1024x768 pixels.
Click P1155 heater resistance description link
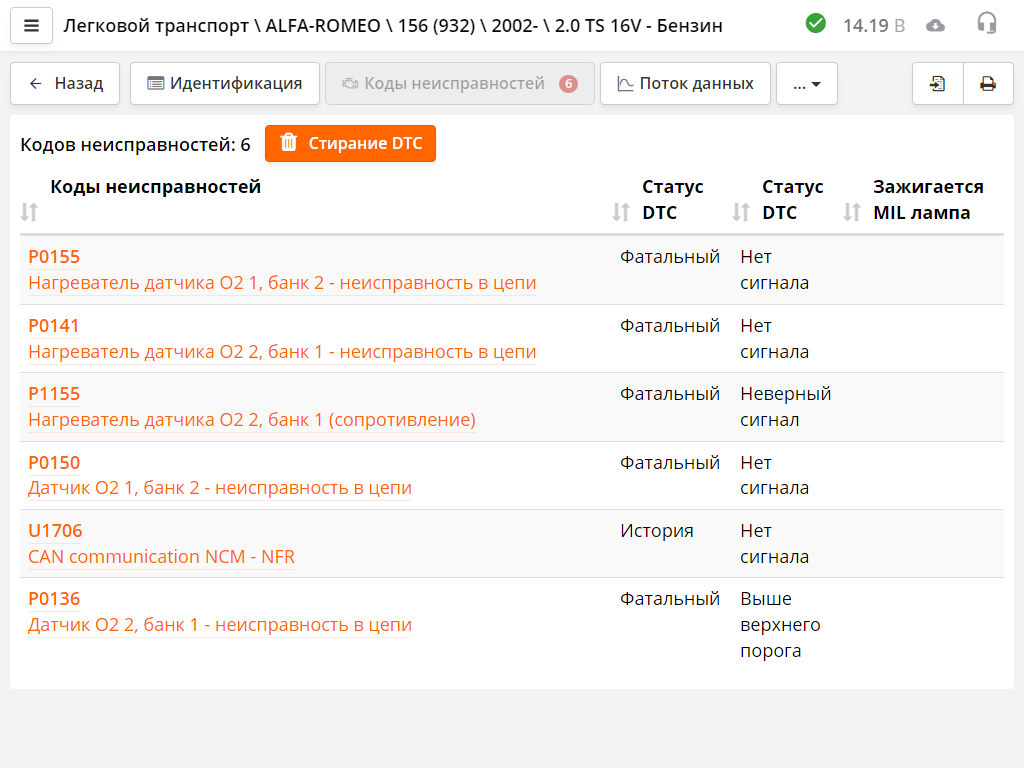pos(252,420)
